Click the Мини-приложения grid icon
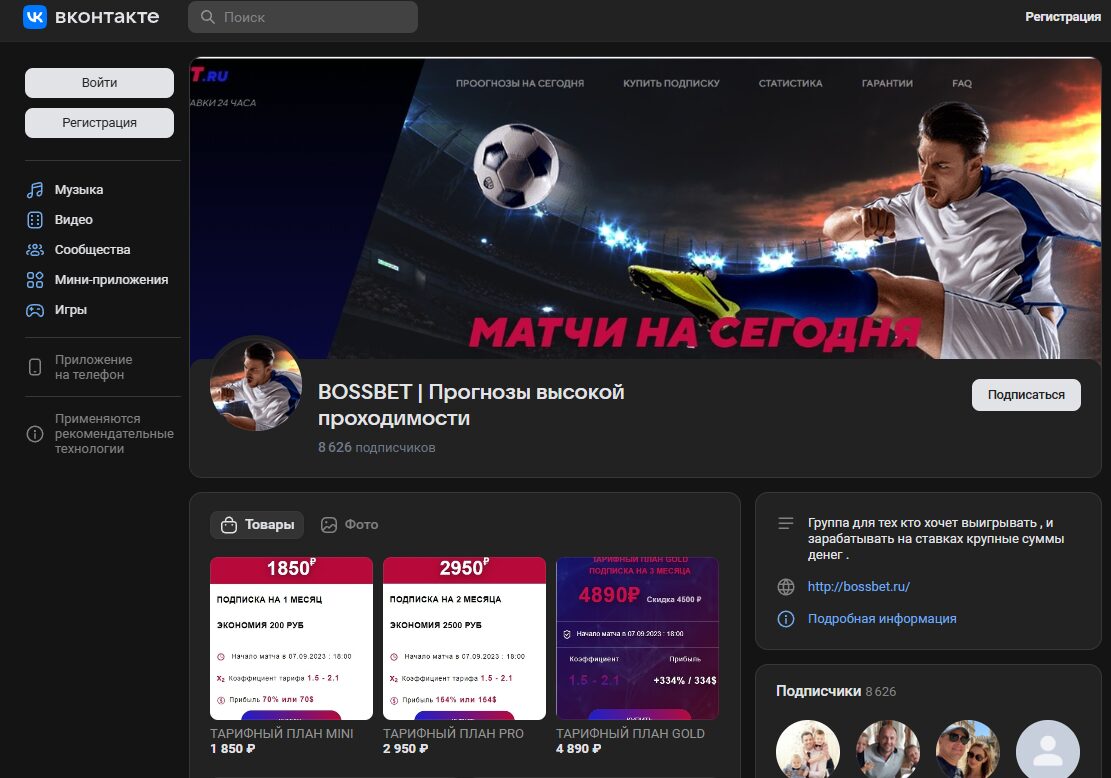Viewport: 1111px width, 778px height. point(35,280)
